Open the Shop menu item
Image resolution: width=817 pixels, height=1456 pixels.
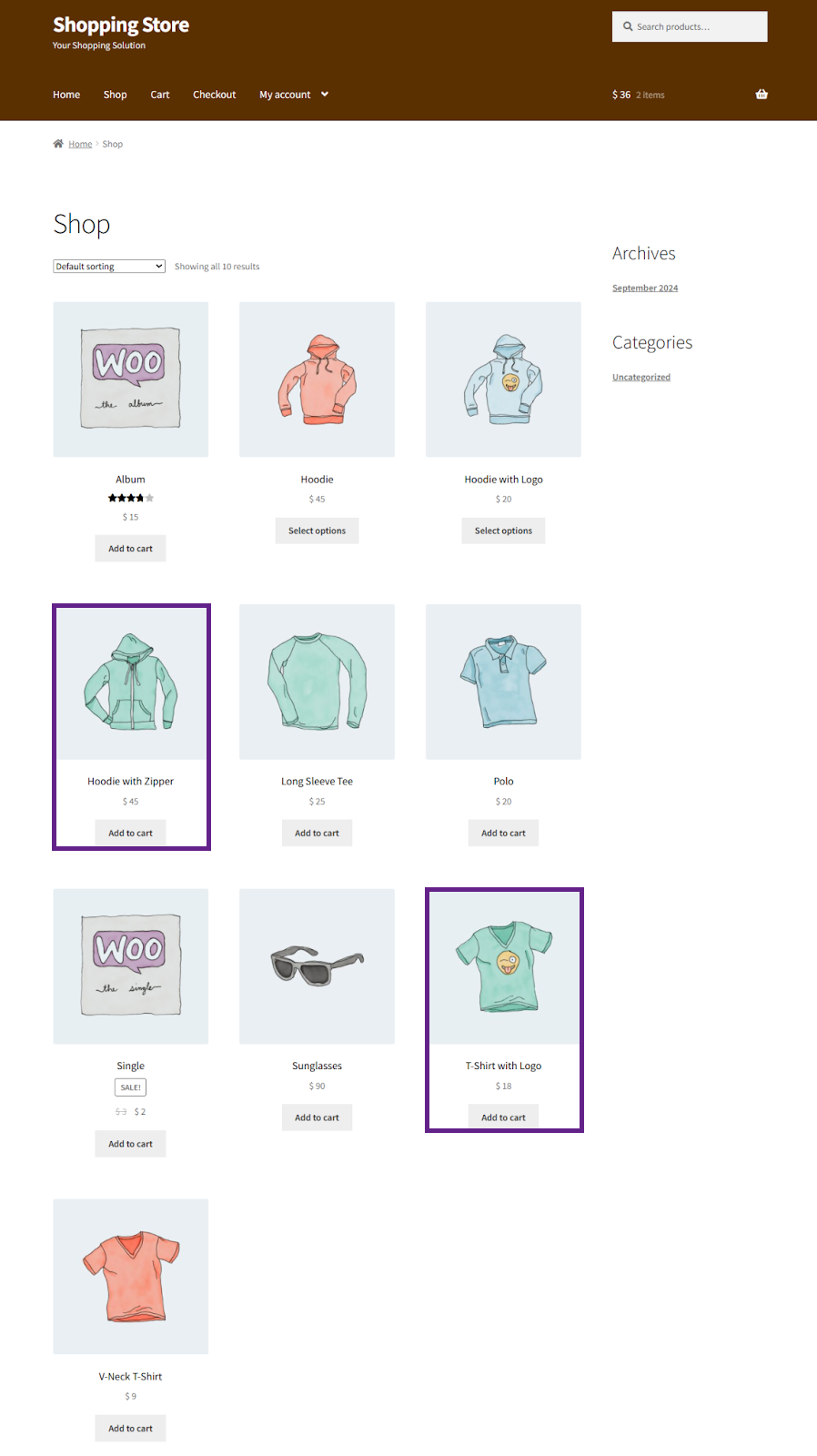(x=116, y=95)
